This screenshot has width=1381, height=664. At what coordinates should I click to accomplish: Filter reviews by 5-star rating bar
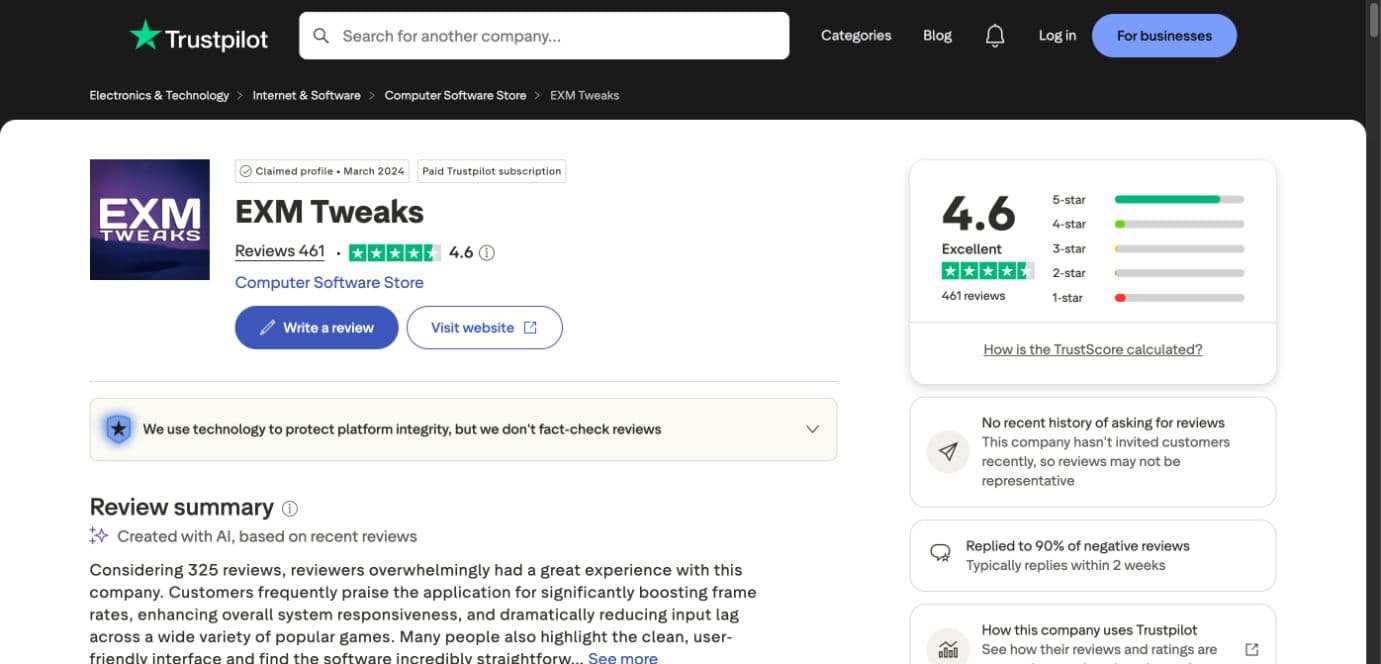coord(1179,200)
